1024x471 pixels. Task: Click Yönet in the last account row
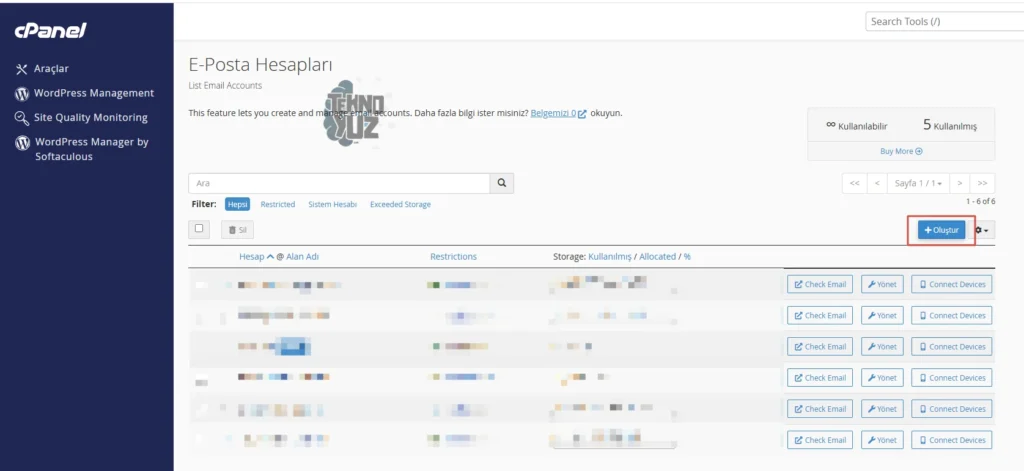coord(882,440)
